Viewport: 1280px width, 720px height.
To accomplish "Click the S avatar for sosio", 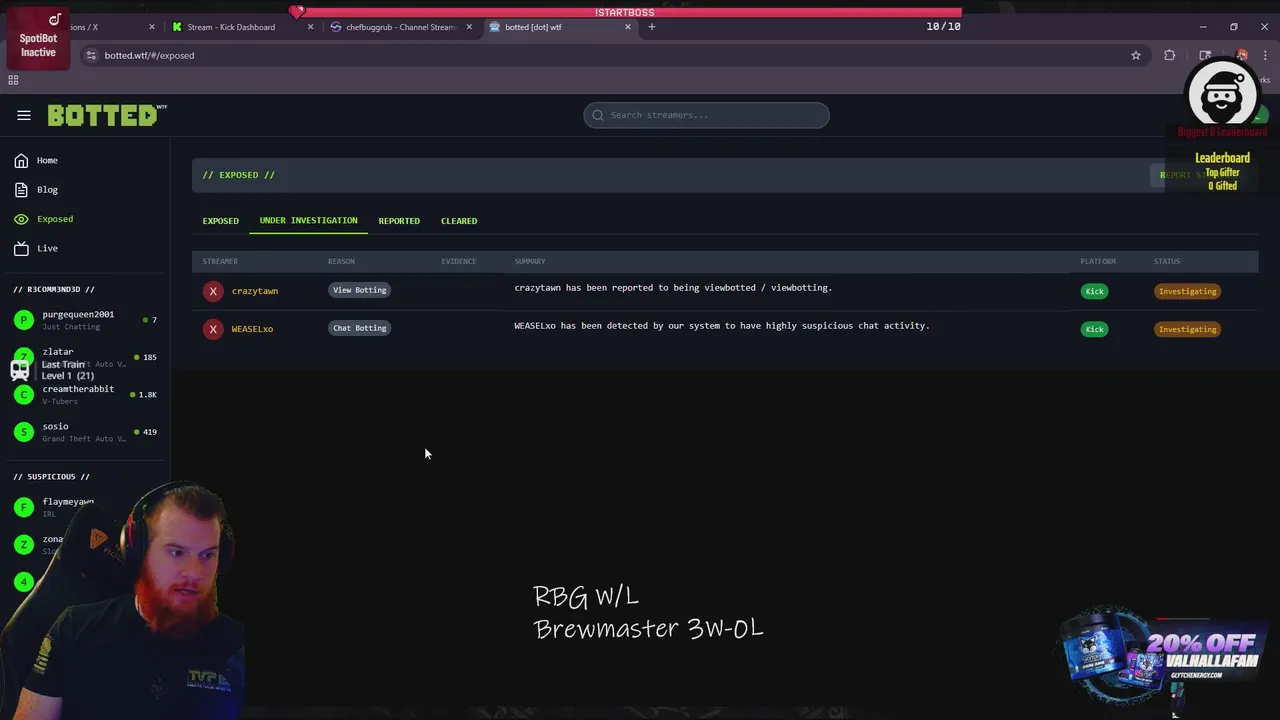I will click(24, 432).
